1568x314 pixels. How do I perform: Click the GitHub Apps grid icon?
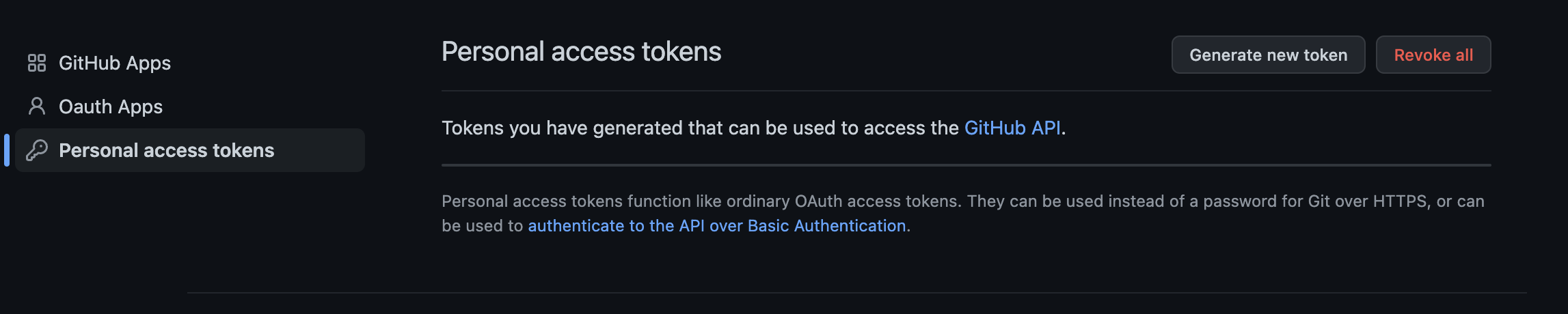click(37, 63)
